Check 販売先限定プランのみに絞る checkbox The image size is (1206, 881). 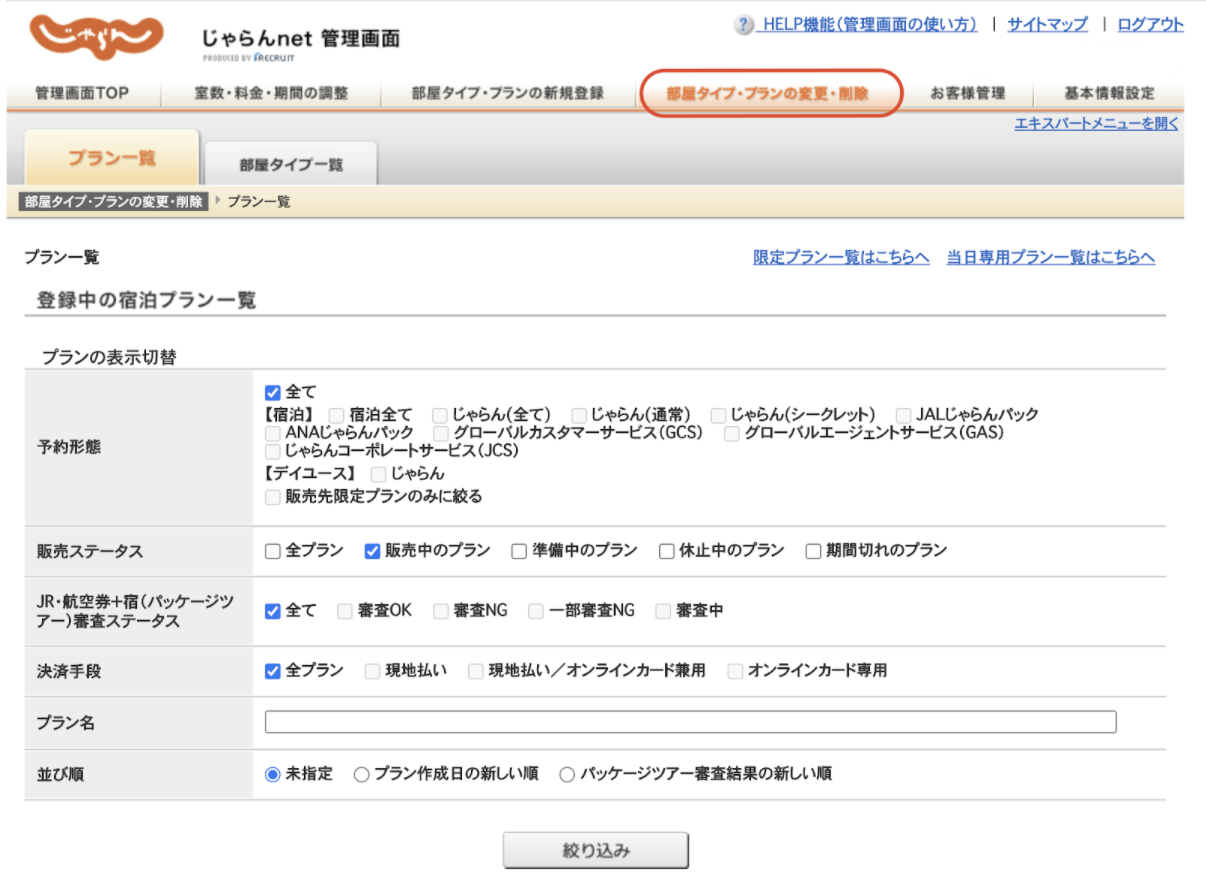point(273,497)
